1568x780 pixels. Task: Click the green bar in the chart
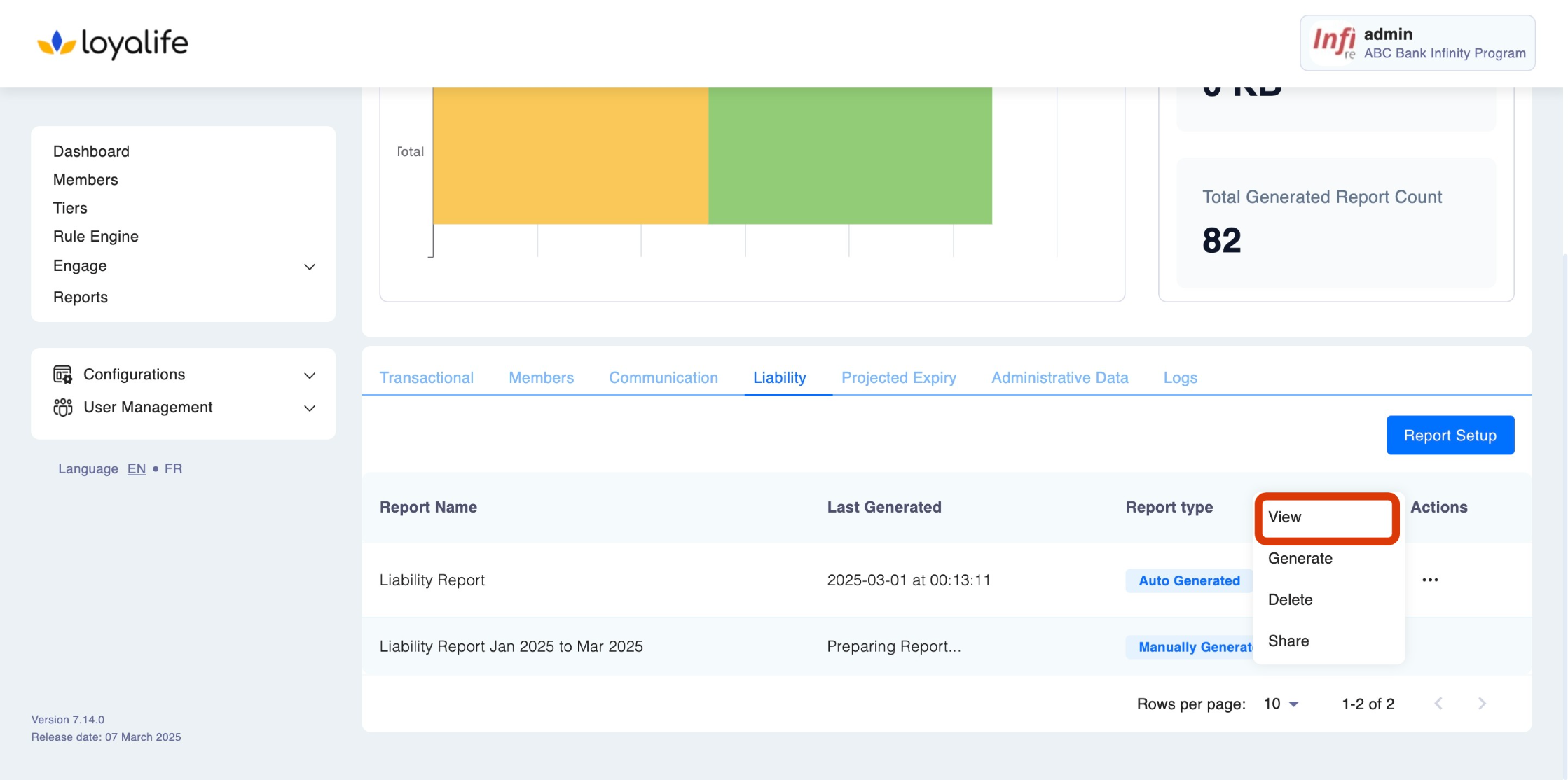click(x=849, y=155)
